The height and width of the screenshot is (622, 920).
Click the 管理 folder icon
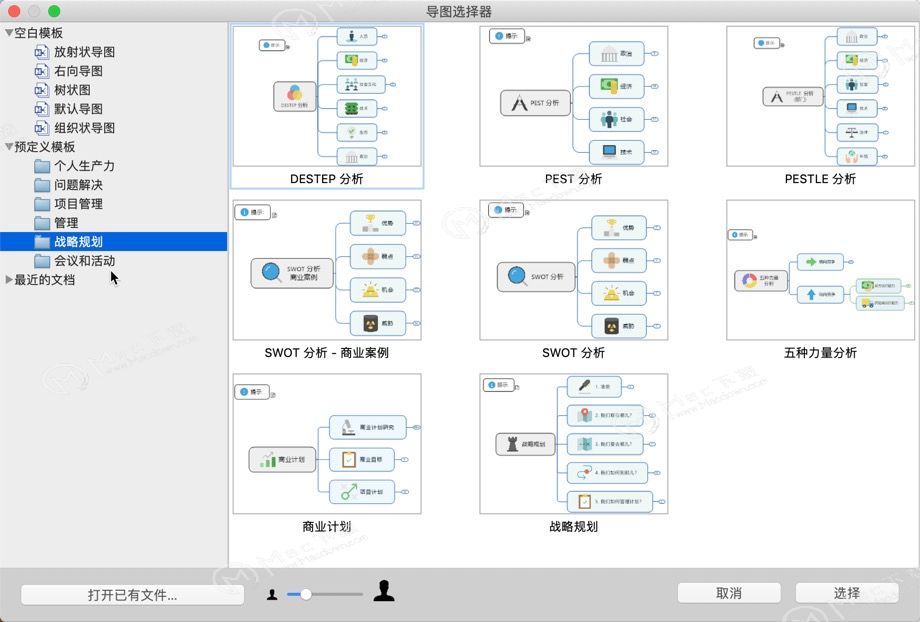pyautogui.click(x=42, y=223)
